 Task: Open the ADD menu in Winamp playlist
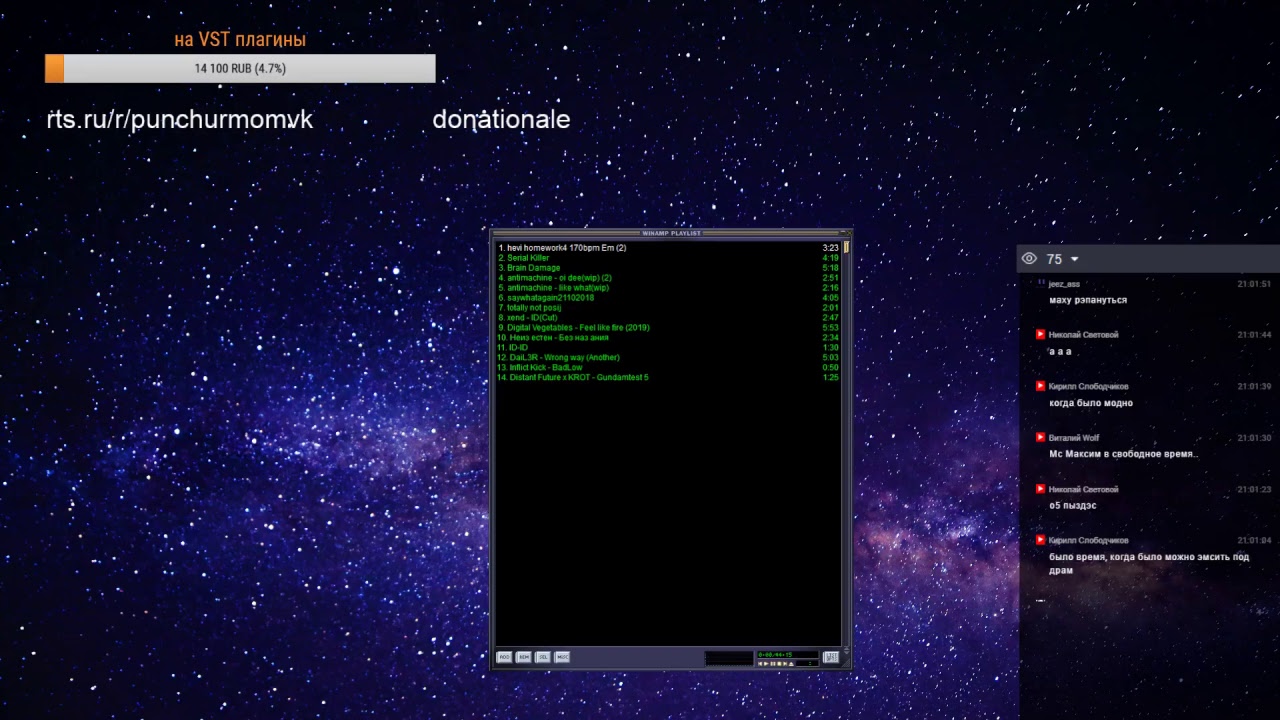tap(504, 657)
